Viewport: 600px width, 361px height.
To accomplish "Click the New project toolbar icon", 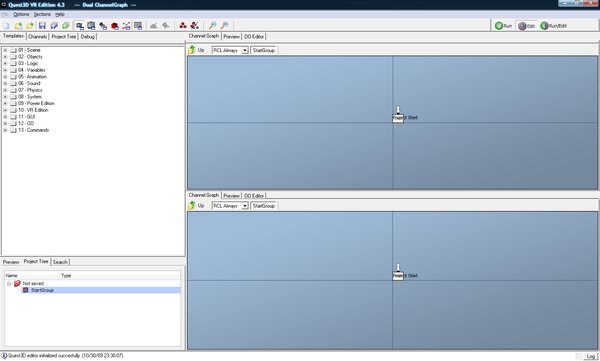I will point(7,26).
